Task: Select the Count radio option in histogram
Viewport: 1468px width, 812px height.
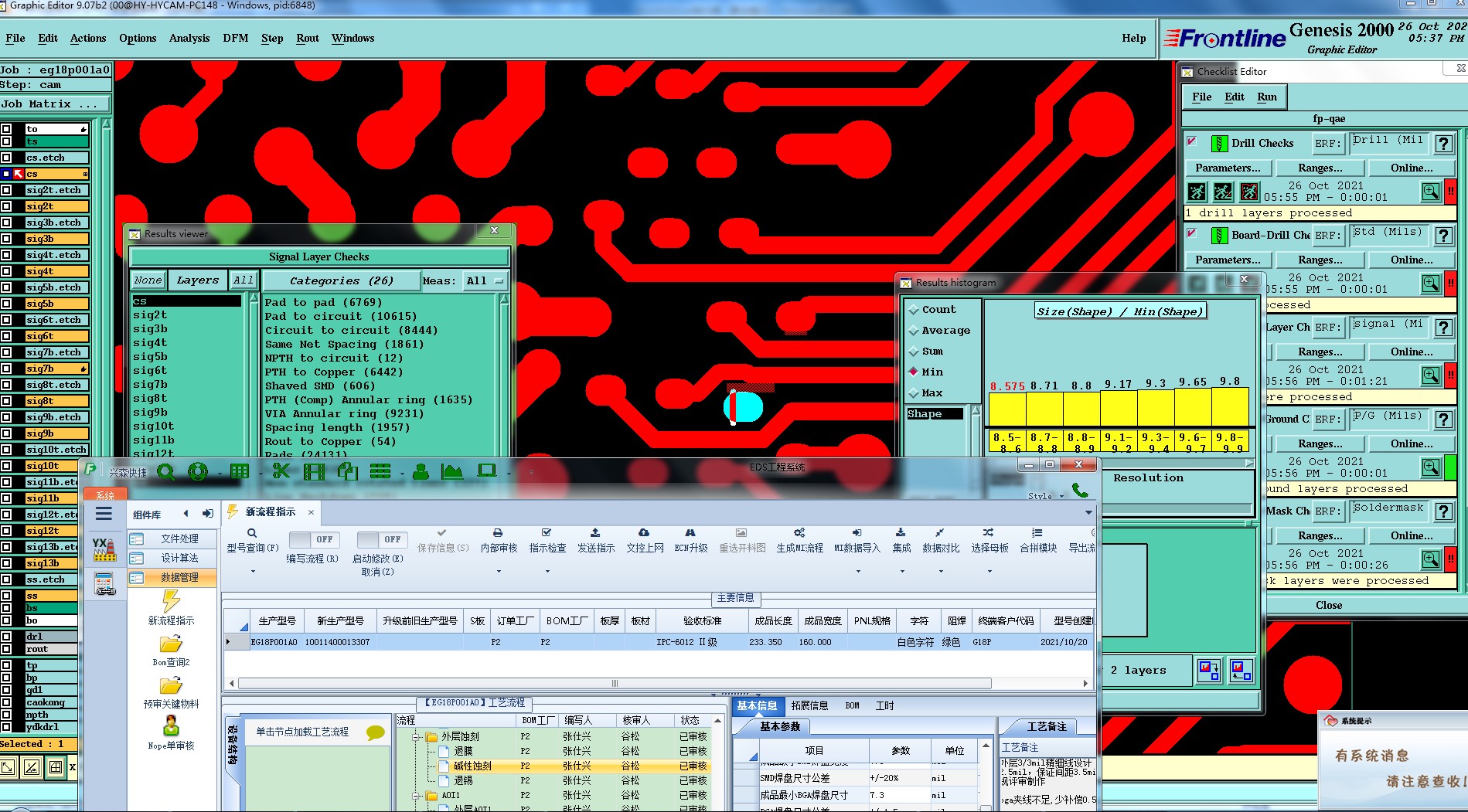Action: point(914,310)
